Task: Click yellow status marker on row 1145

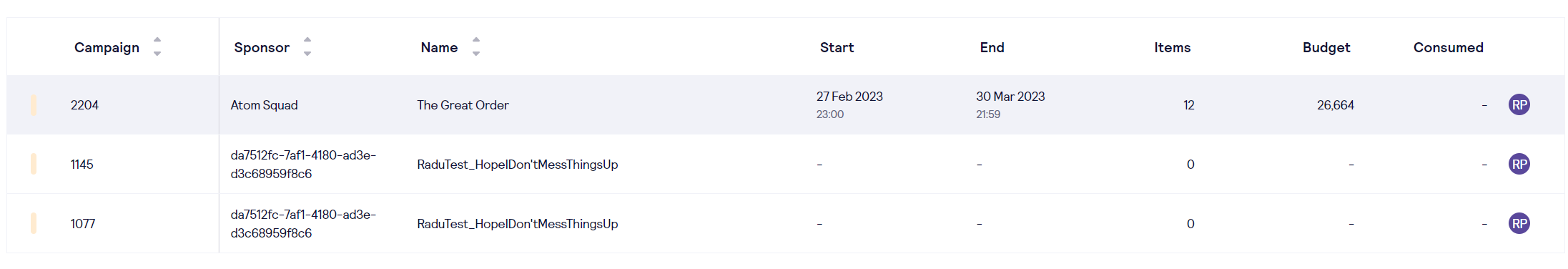Action: point(34,165)
